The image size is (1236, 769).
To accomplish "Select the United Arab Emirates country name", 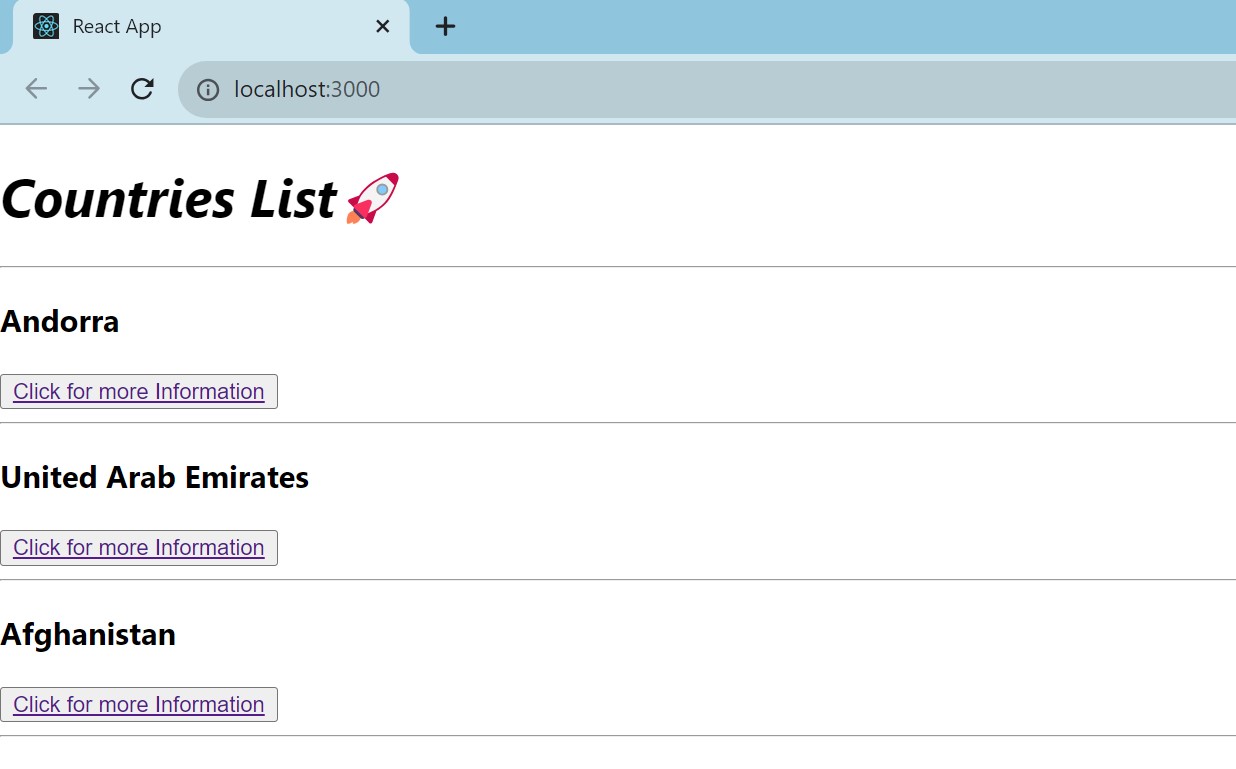I will (155, 477).
